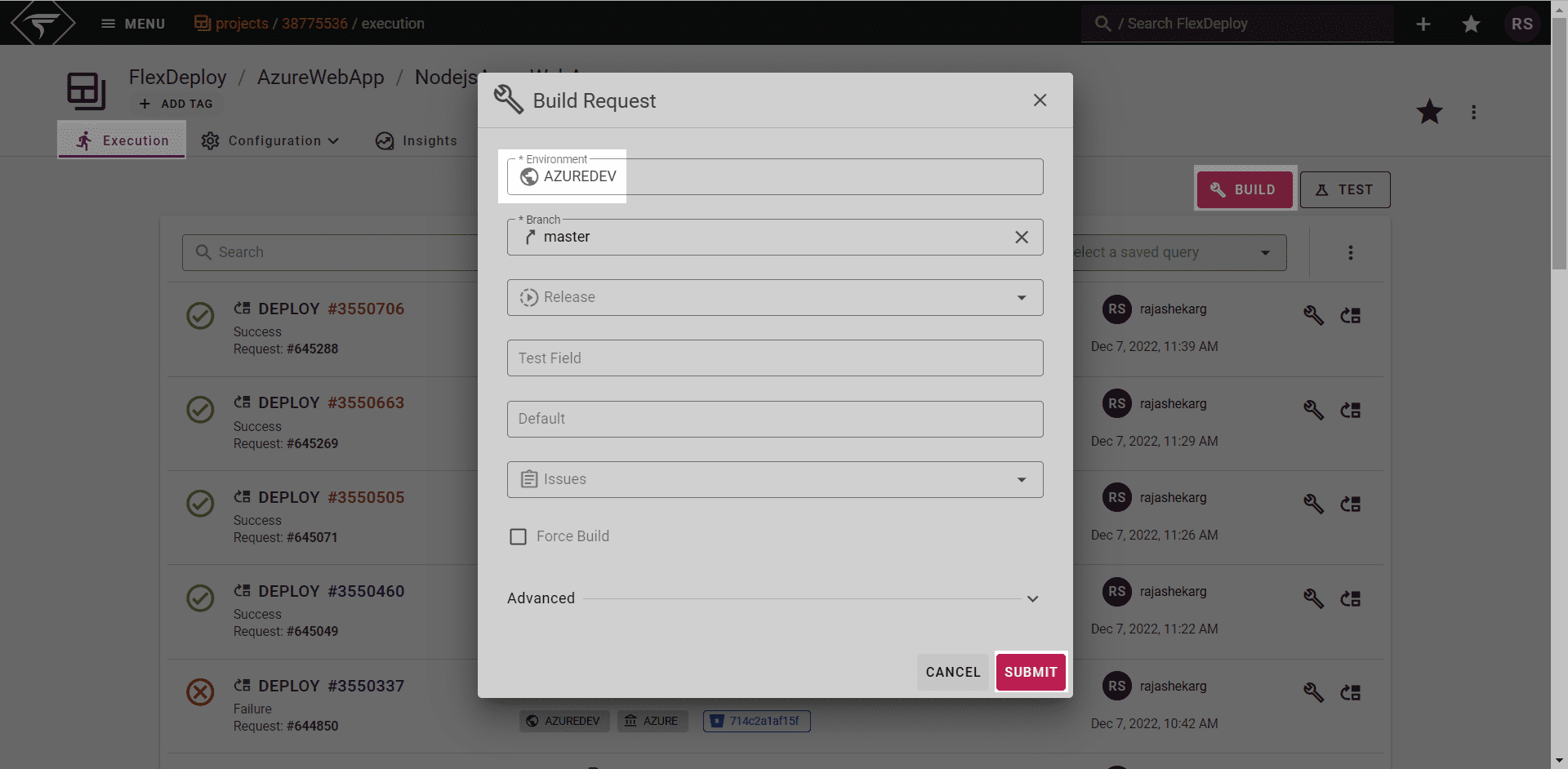This screenshot has height=769, width=1568.
Task: Click build wrench icon in 11:26 AM row
Action: point(1313,504)
